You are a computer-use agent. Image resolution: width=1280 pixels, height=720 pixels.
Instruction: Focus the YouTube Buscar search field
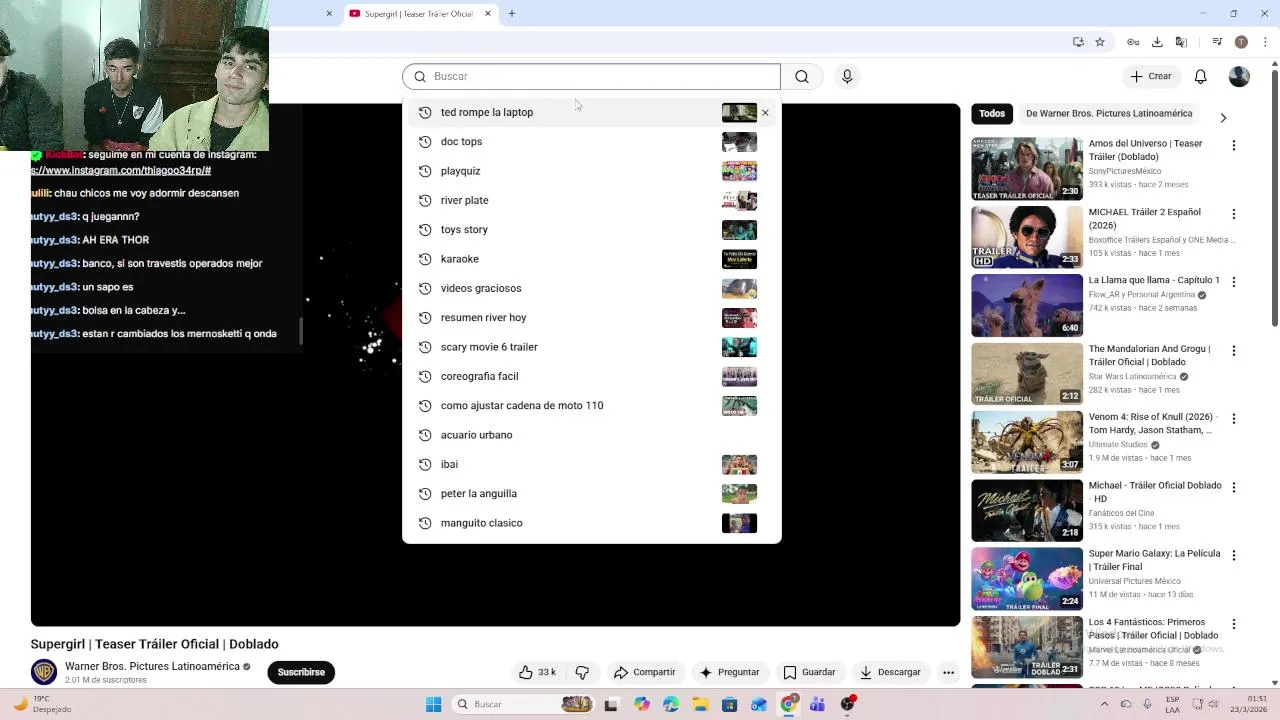tap(592, 77)
